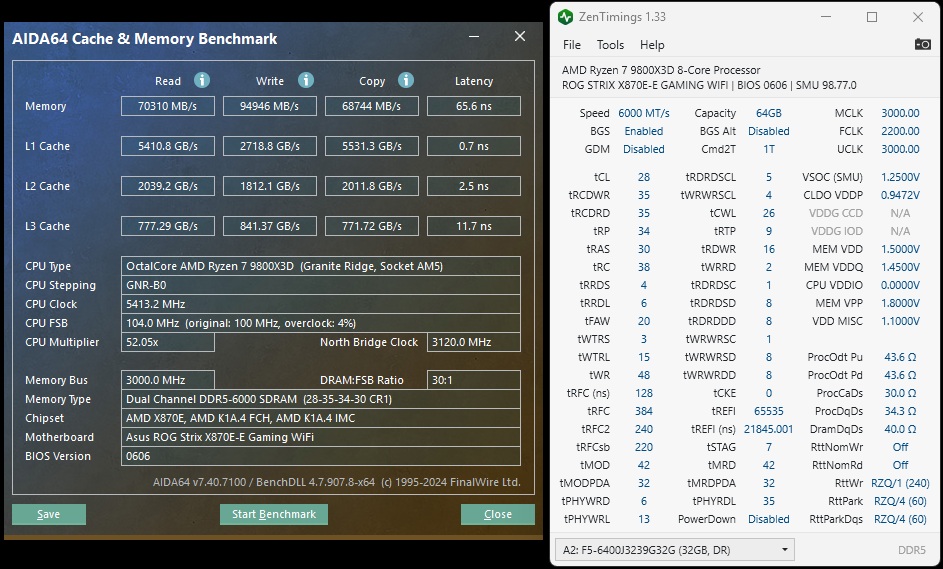
Task: Click the DDR5 label in ZenTimings footer
Action: [x=912, y=550]
